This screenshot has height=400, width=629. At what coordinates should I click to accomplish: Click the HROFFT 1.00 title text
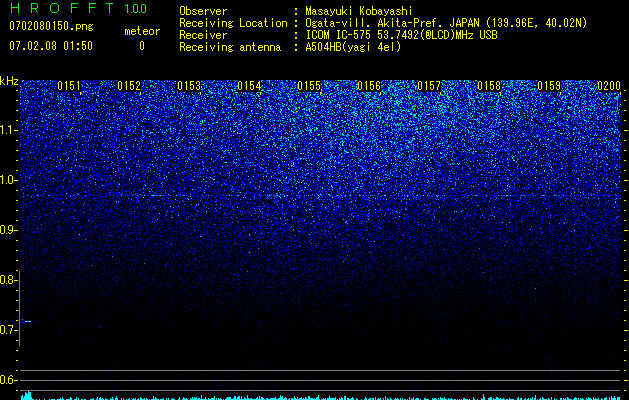point(78,8)
